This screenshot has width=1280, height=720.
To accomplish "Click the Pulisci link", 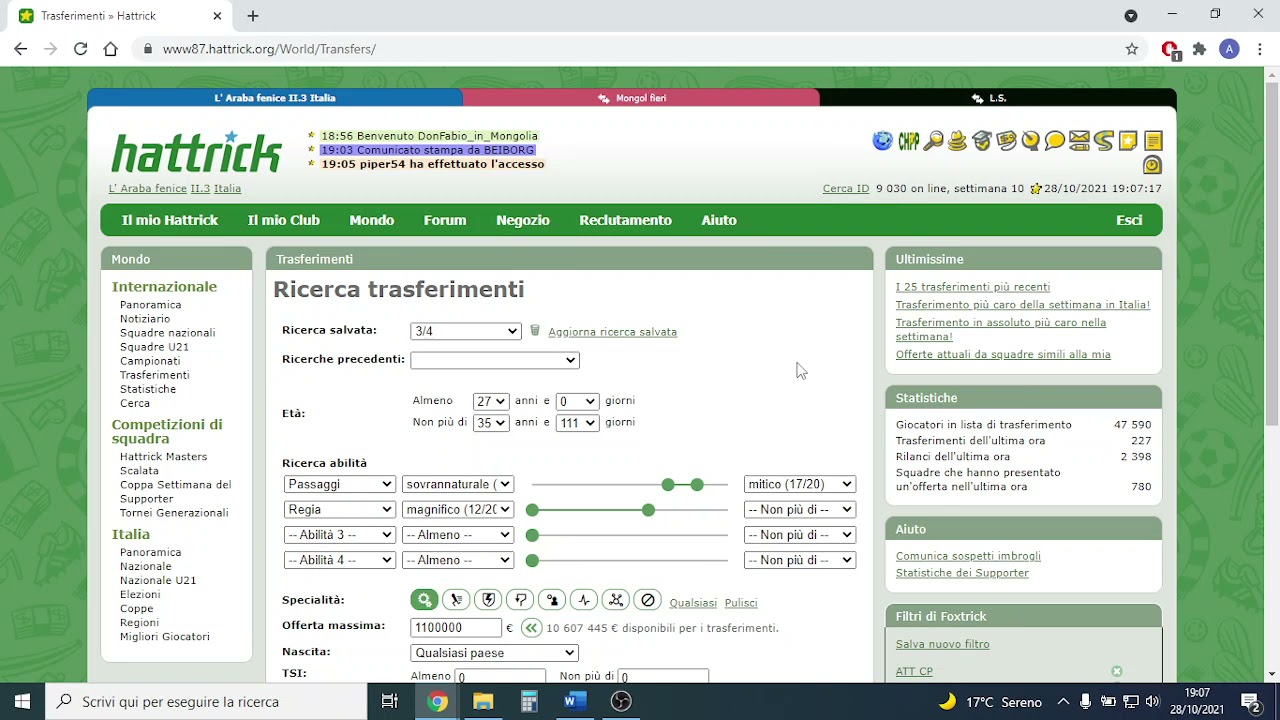I will (741, 603).
